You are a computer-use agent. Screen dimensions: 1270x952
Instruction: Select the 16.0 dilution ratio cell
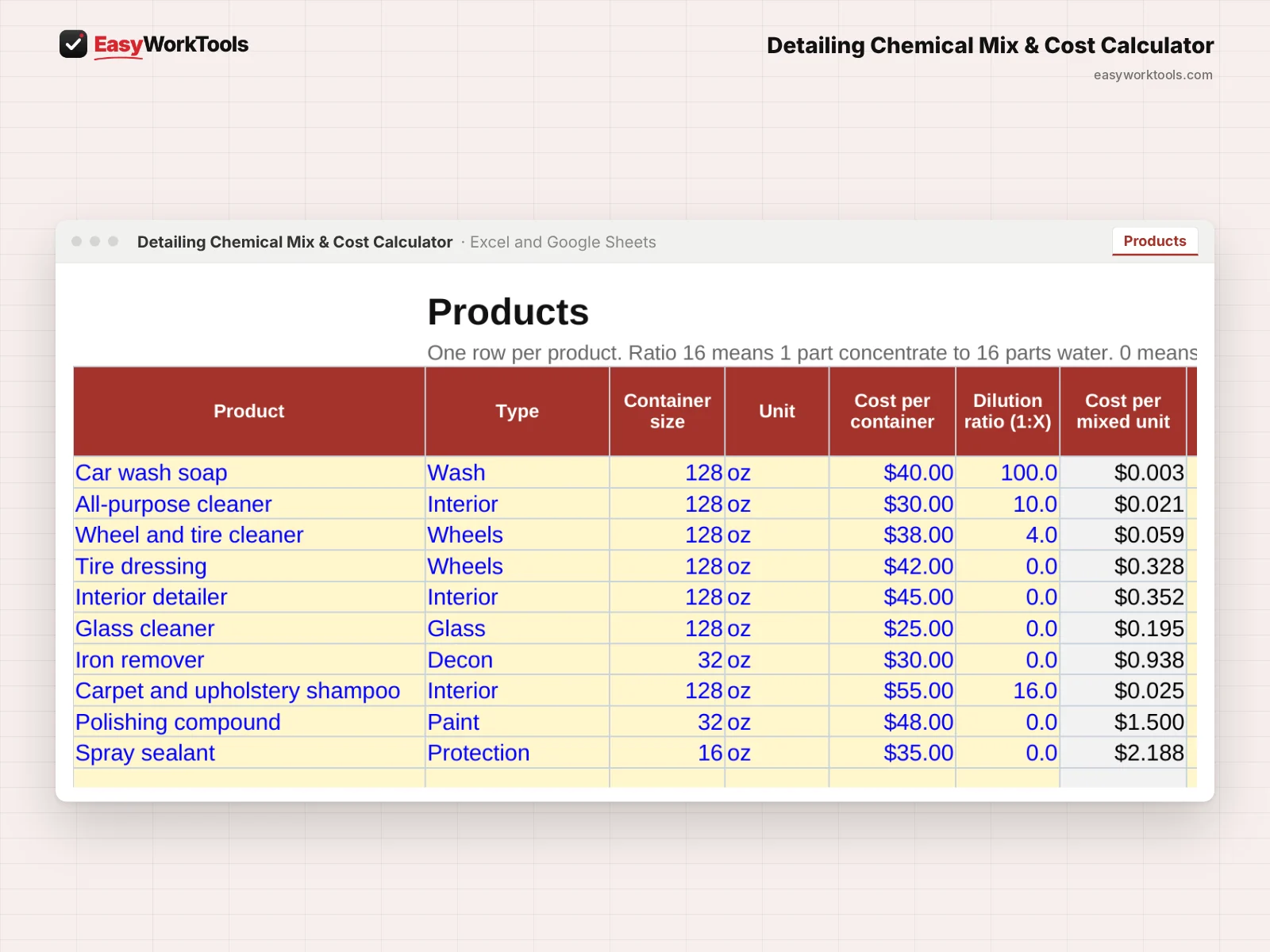point(1008,691)
